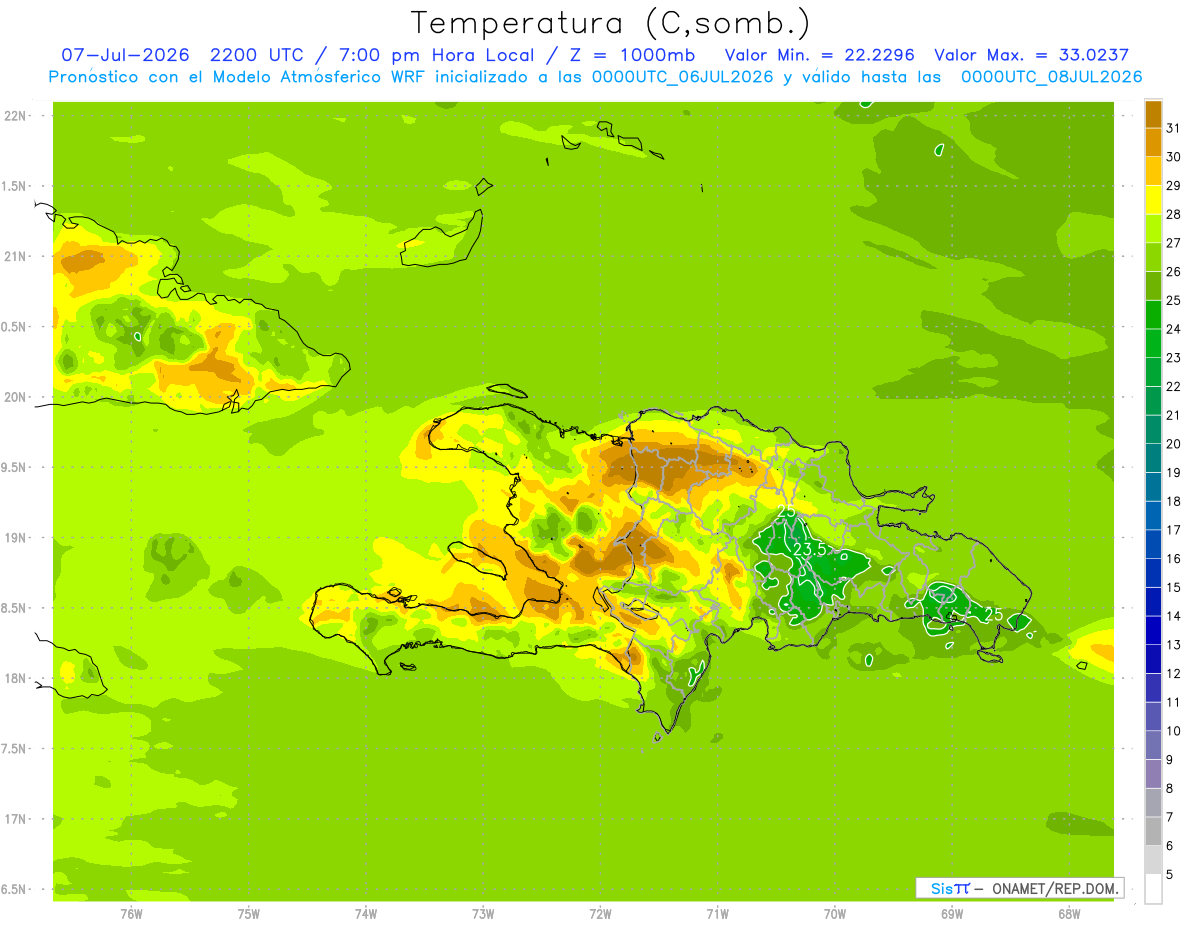This screenshot has height=927, width=1200.
Task: Click the '23.5' contour label on the map
Action: coord(809,550)
